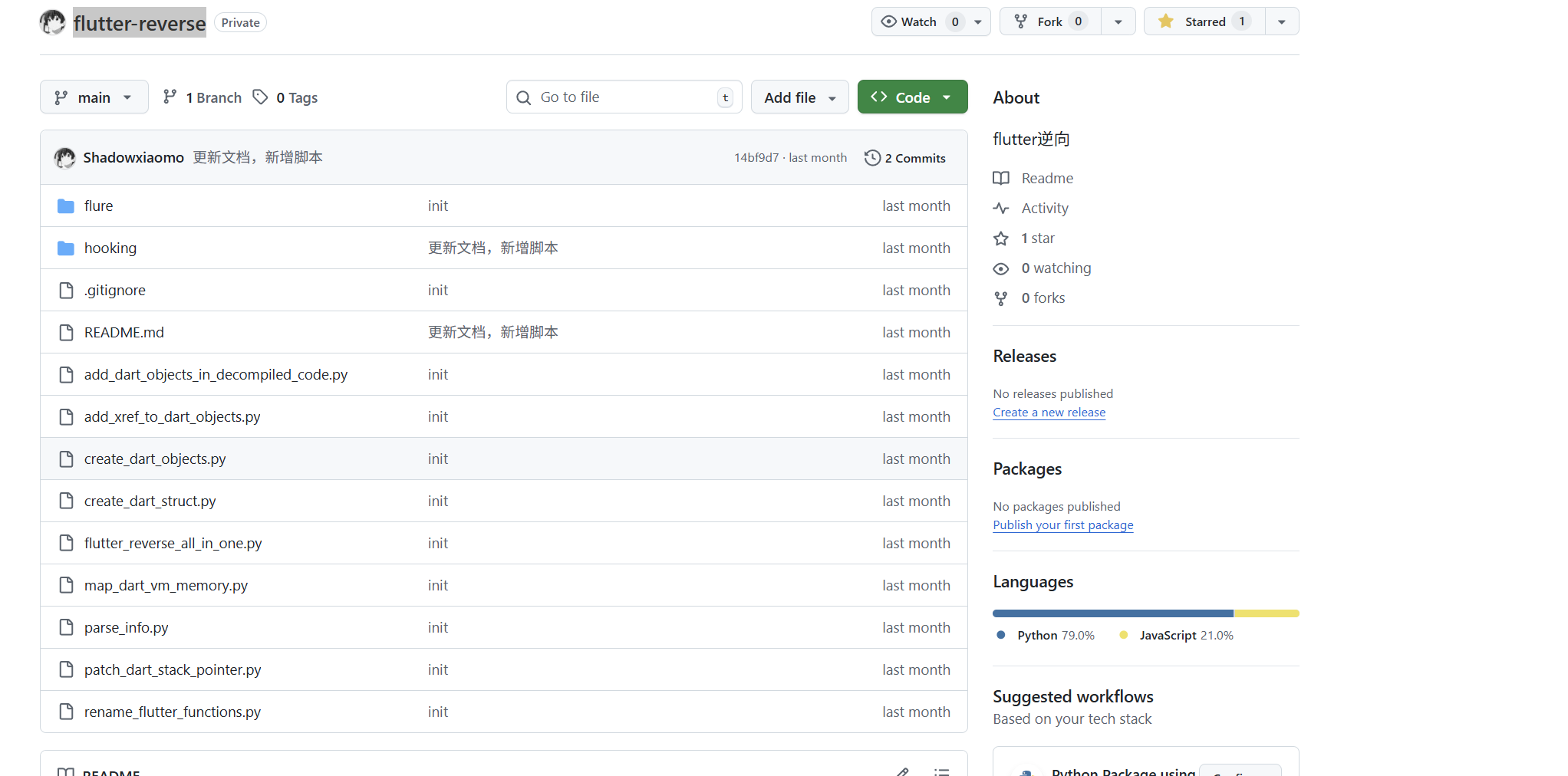The width and height of the screenshot is (1568, 776).
Task: Click Publish your first package link
Action: [1063, 525]
